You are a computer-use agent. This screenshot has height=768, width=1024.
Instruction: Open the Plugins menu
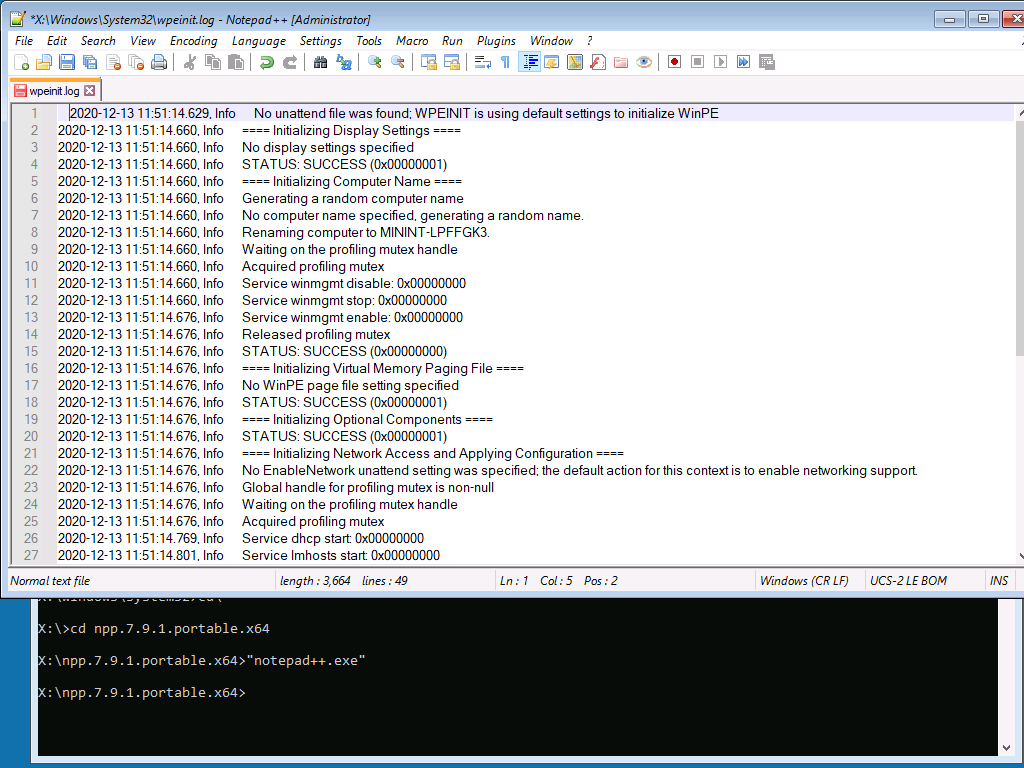[496, 40]
